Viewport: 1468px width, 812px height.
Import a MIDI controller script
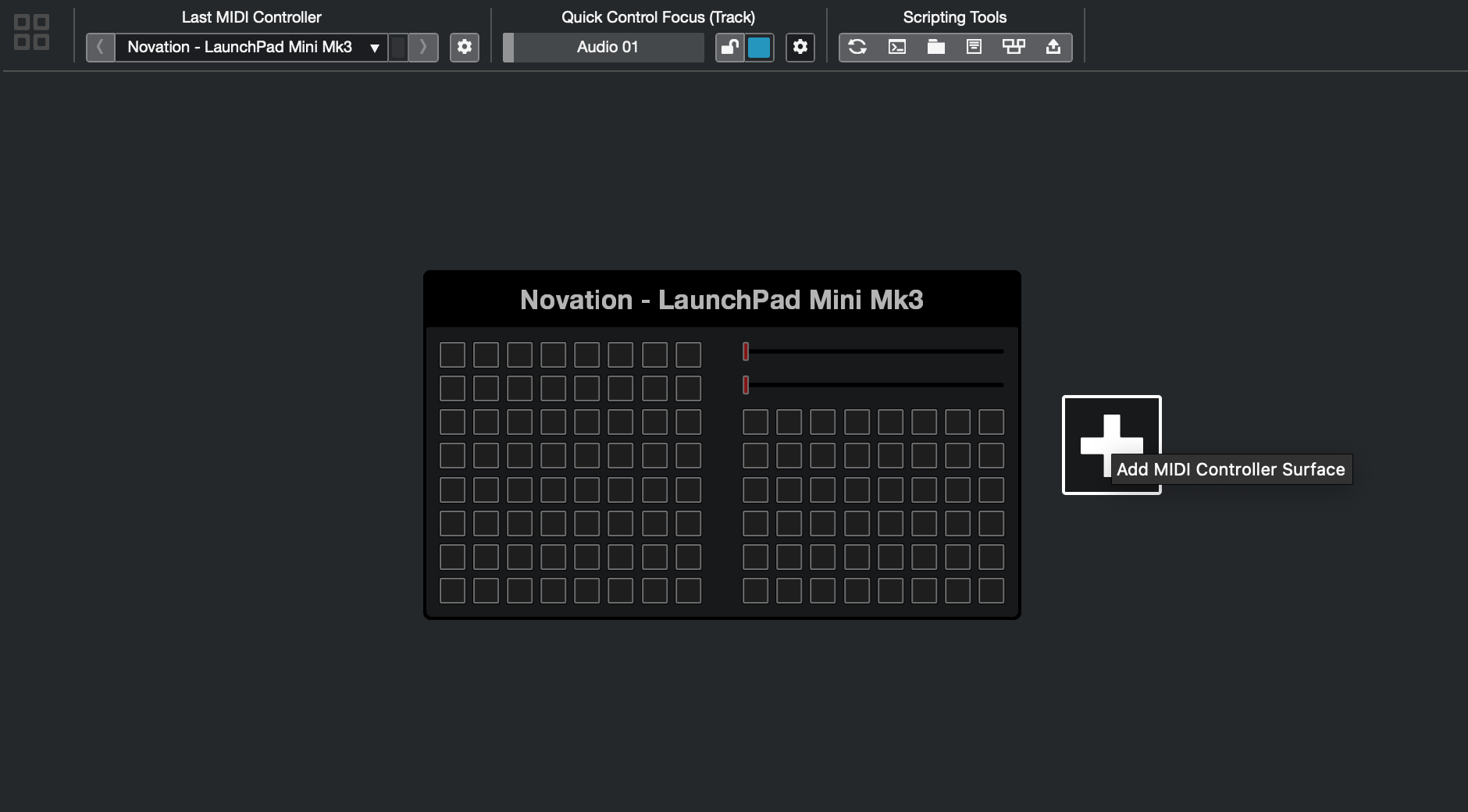tap(1054, 47)
